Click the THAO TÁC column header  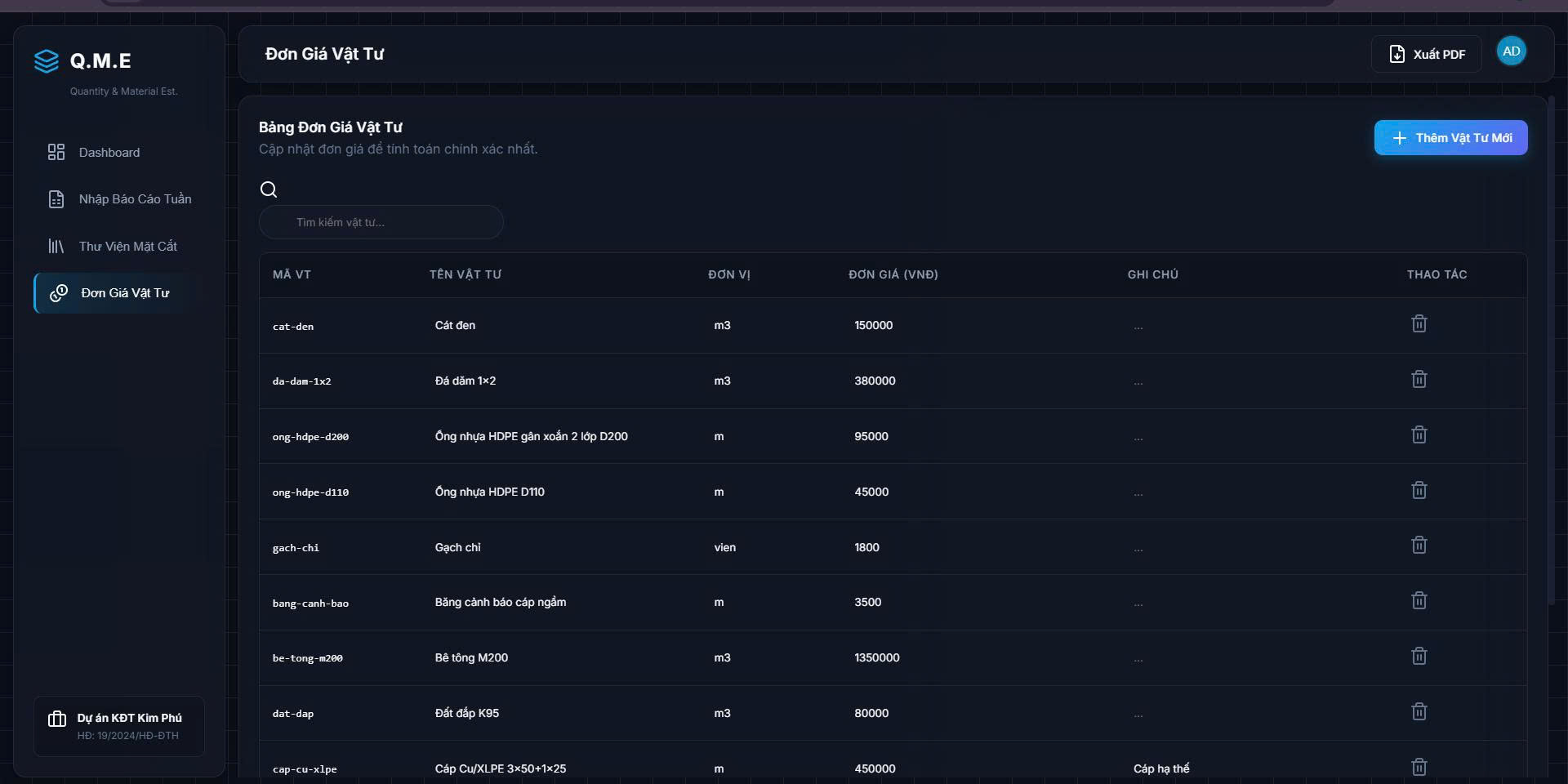pos(1437,274)
